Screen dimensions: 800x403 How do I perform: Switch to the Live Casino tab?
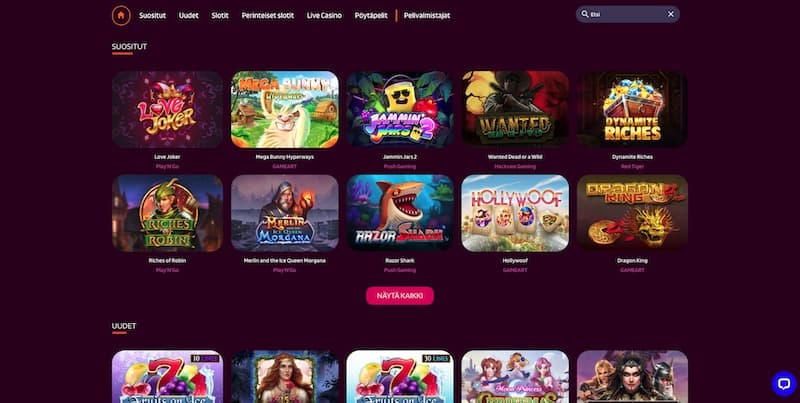point(324,15)
